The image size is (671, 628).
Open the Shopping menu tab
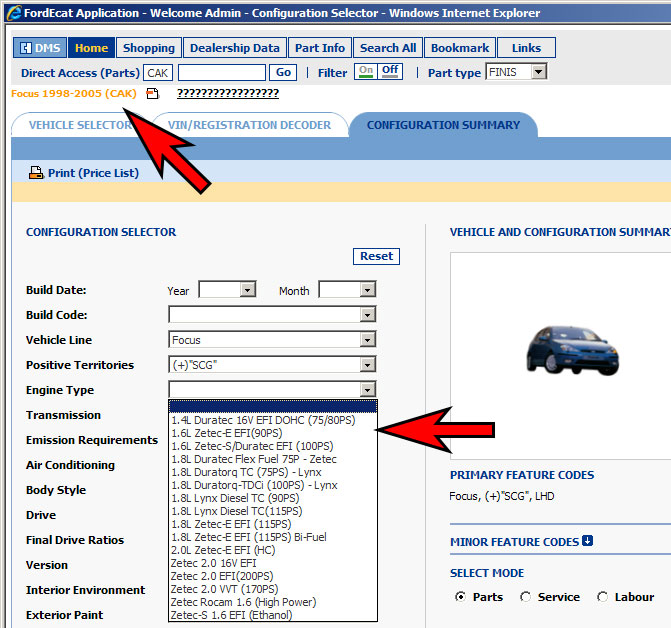148,47
